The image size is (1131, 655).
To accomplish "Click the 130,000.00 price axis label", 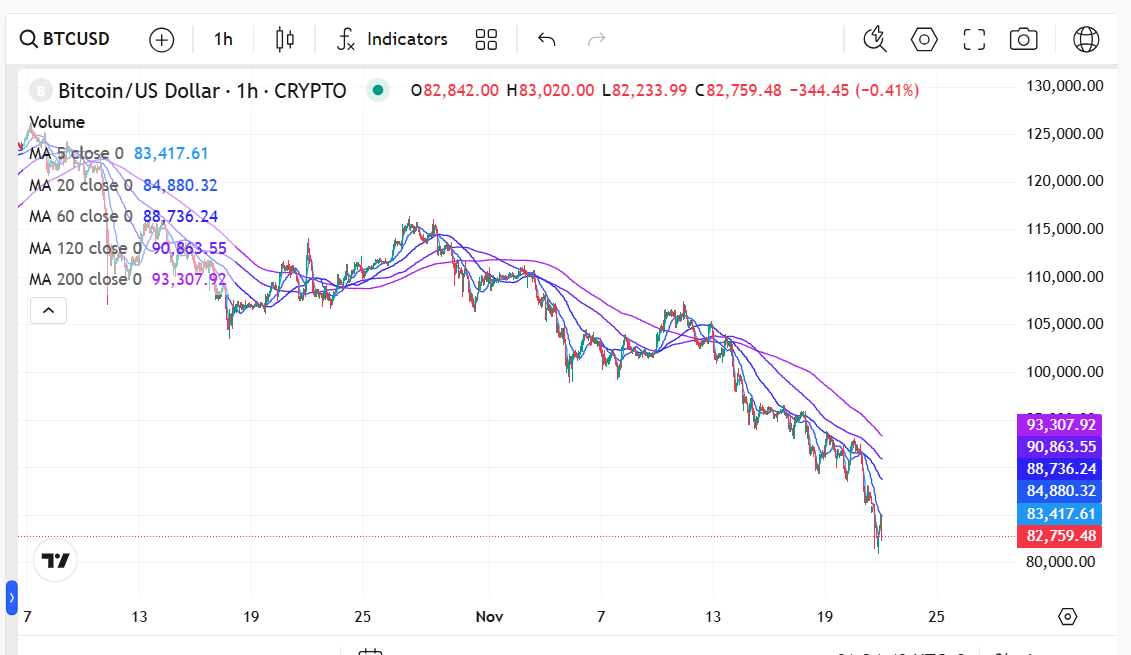I will click(x=1065, y=86).
